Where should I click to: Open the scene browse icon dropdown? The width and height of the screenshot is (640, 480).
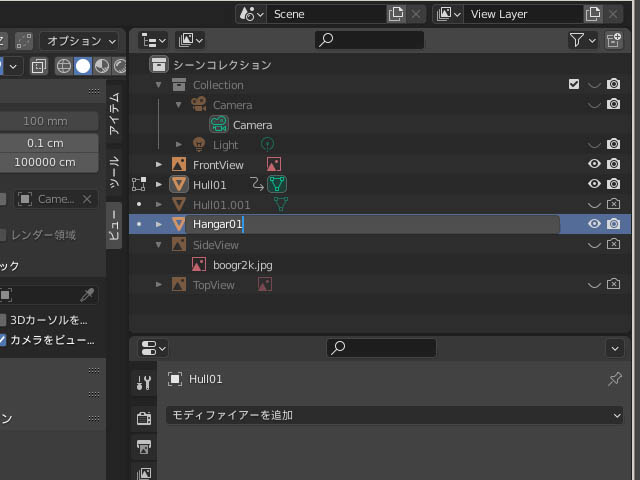pos(251,14)
